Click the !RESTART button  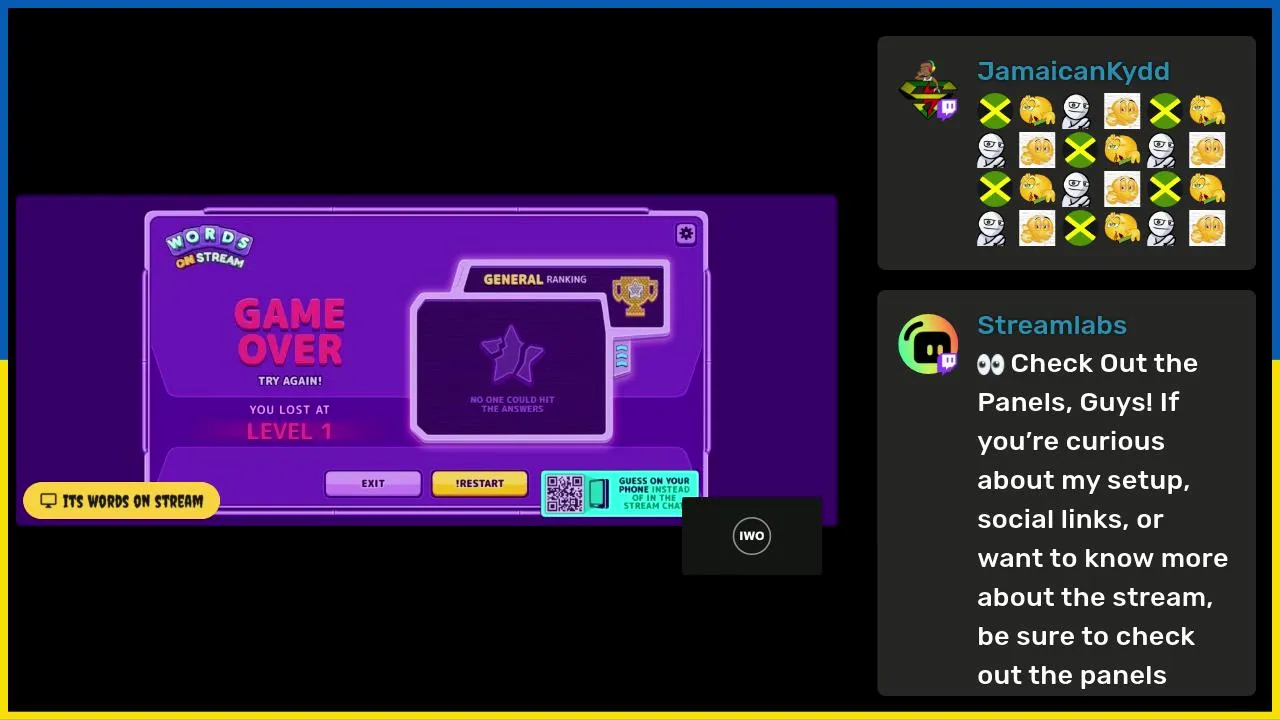(480, 484)
